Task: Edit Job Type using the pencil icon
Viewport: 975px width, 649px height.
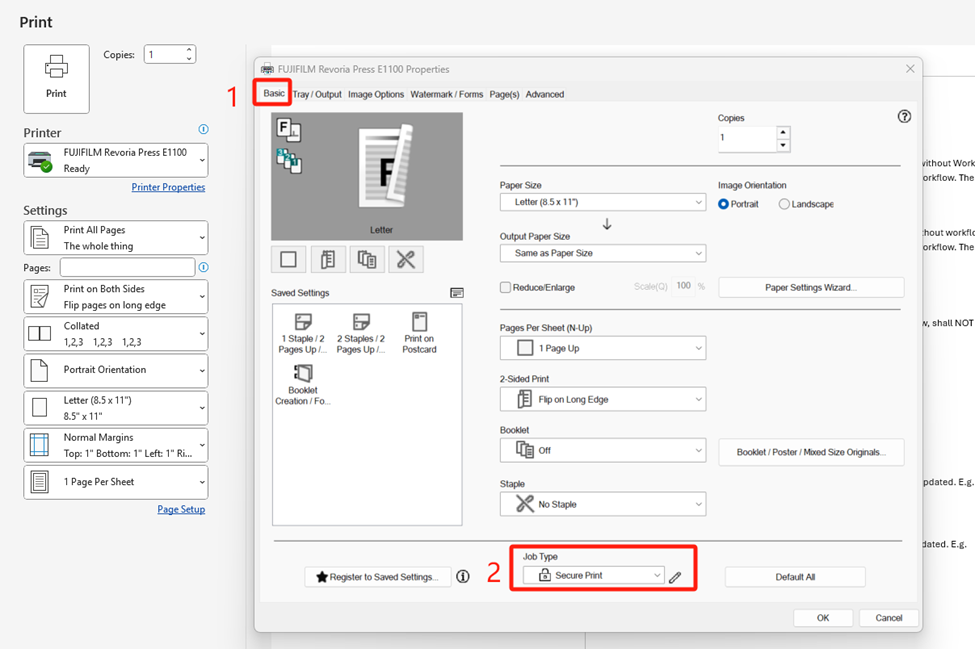Action: point(675,576)
